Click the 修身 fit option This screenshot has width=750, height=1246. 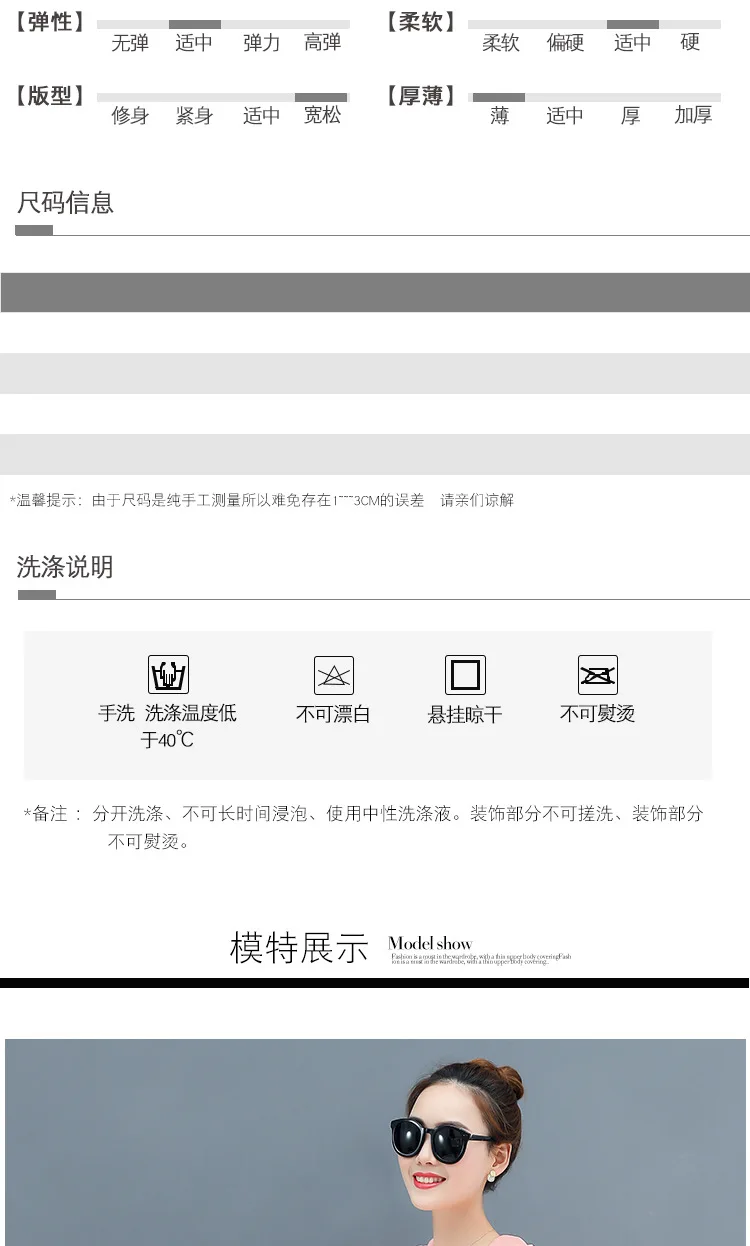130,116
